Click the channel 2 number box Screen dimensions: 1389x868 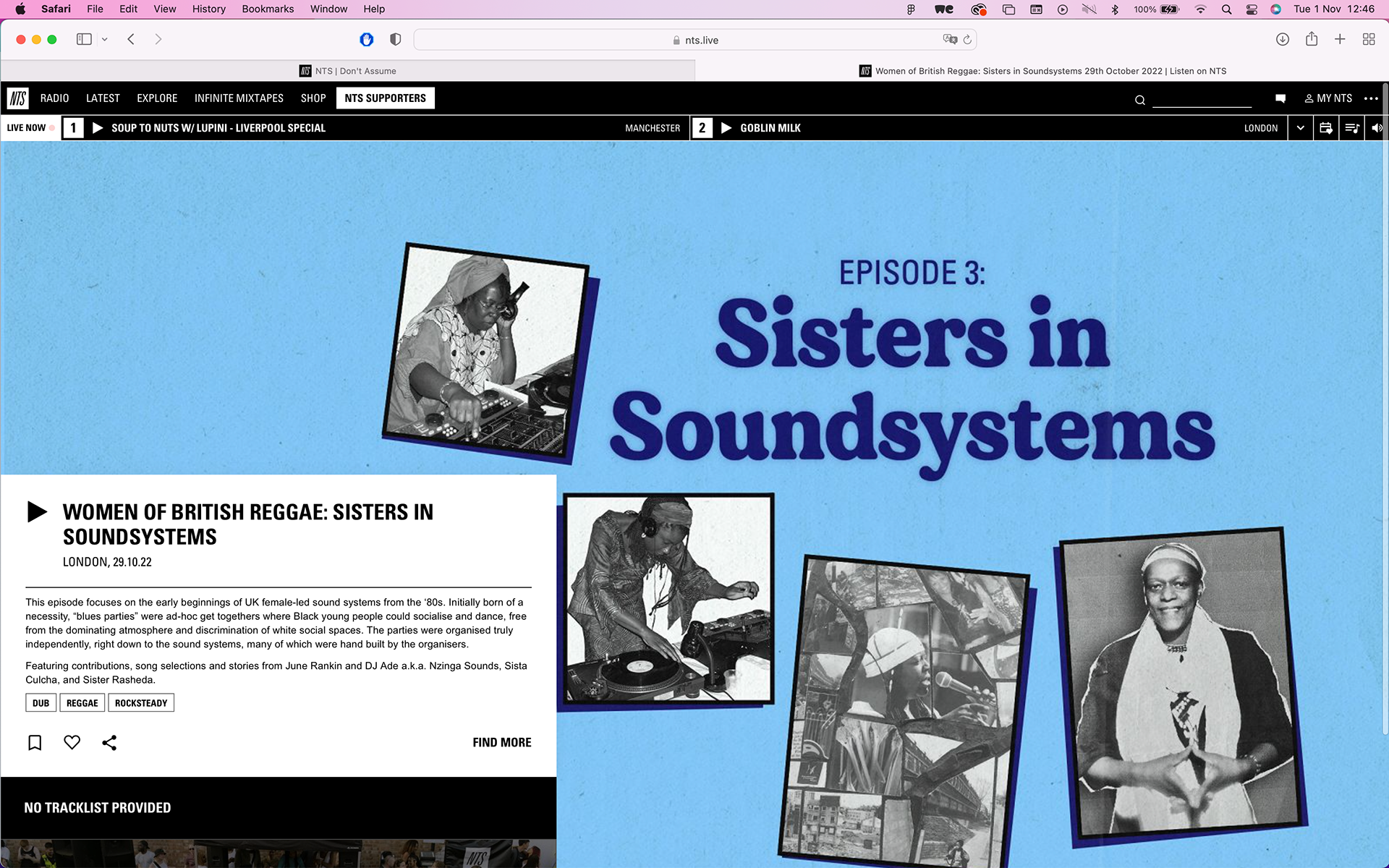tap(702, 128)
